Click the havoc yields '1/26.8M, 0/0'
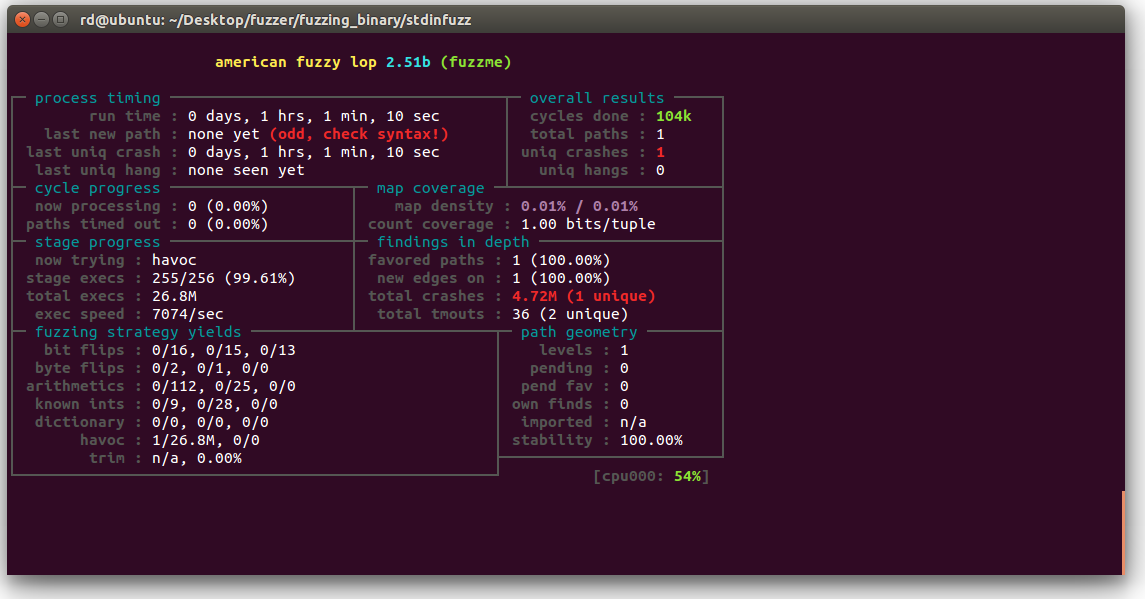This screenshot has width=1145, height=599. [206, 440]
